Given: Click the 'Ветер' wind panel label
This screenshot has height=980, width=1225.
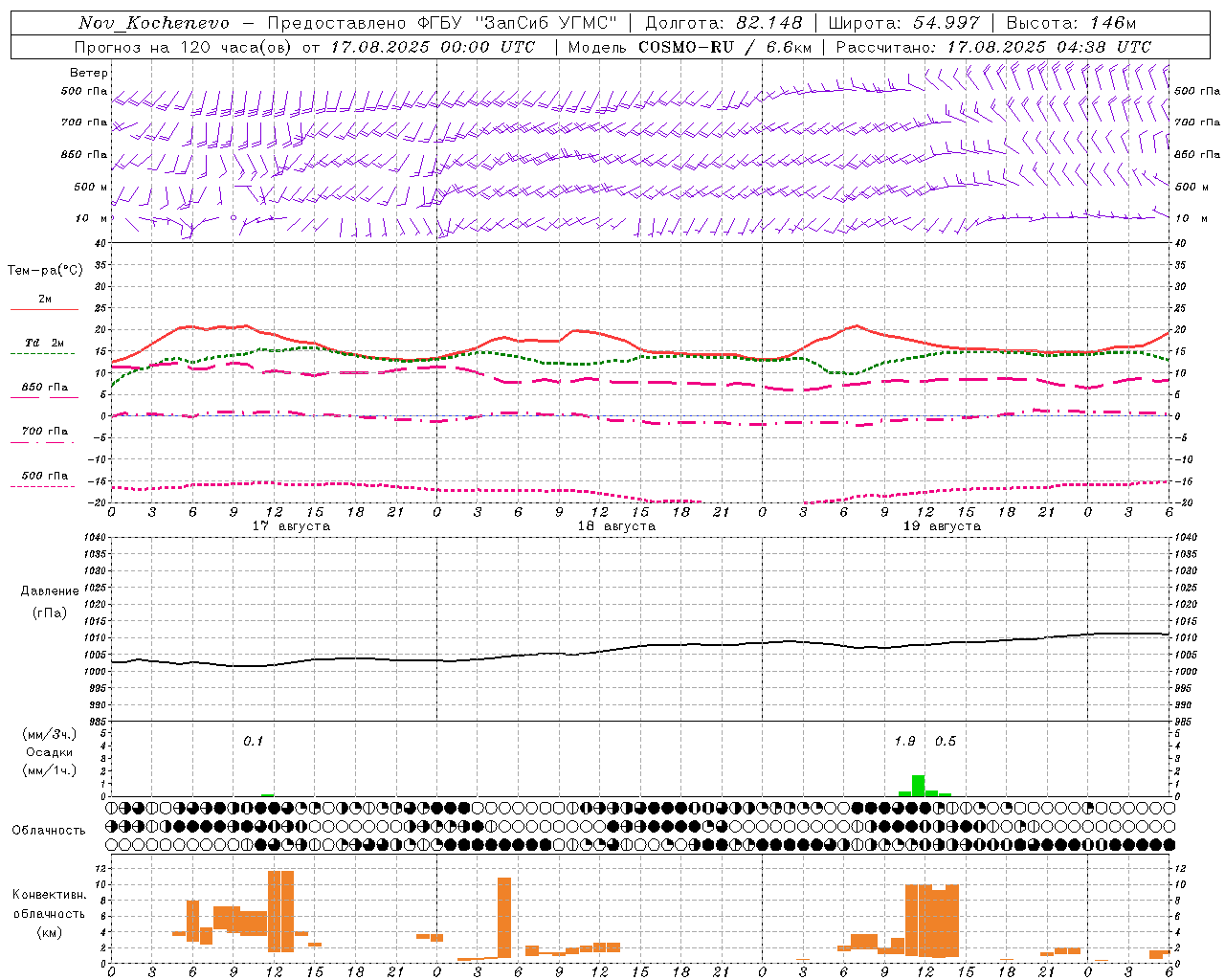Looking at the screenshot, I should click(x=88, y=73).
